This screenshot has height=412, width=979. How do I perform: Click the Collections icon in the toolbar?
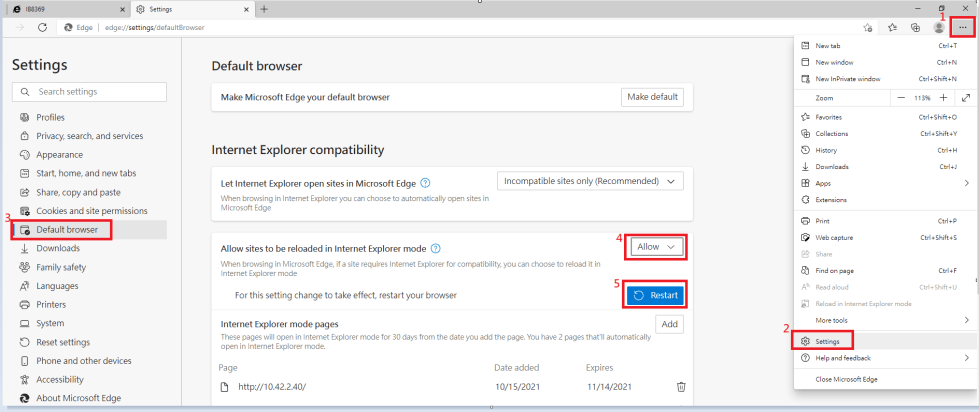coord(915,27)
